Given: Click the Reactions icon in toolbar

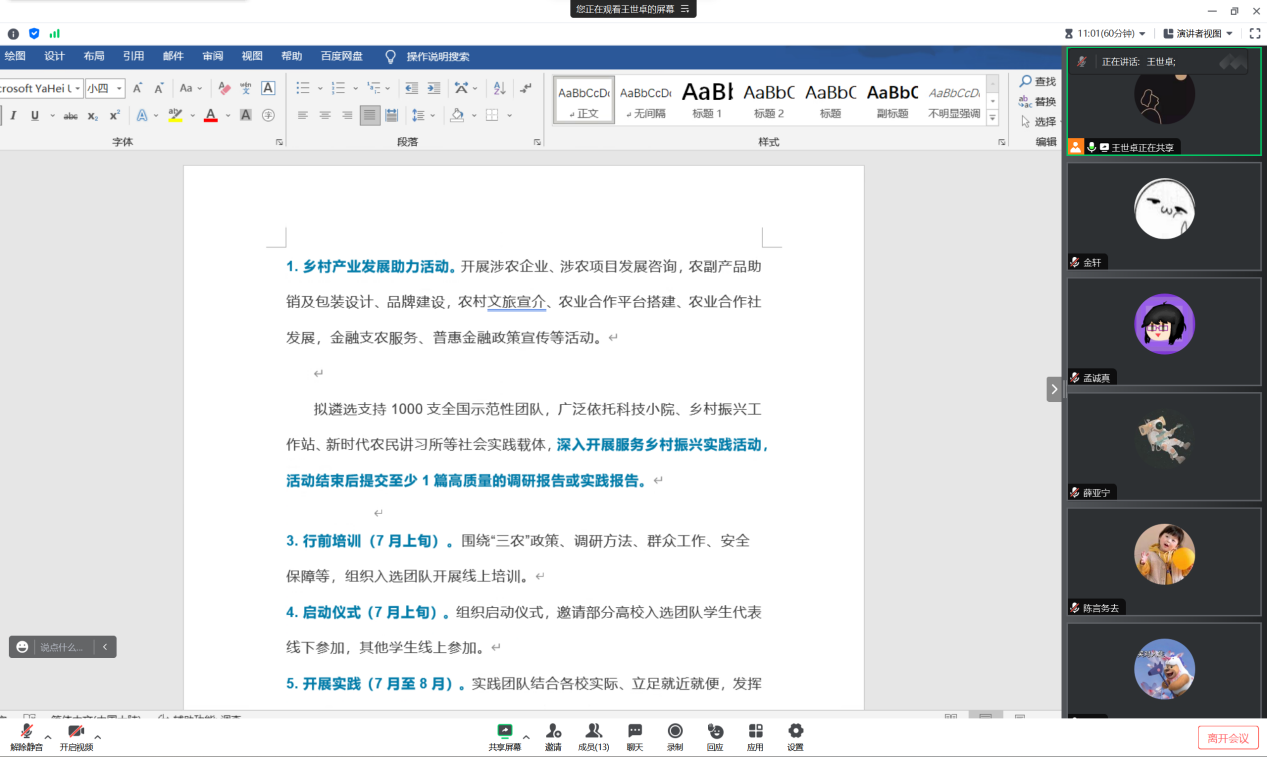Looking at the screenshot, I should pos(715,732).
